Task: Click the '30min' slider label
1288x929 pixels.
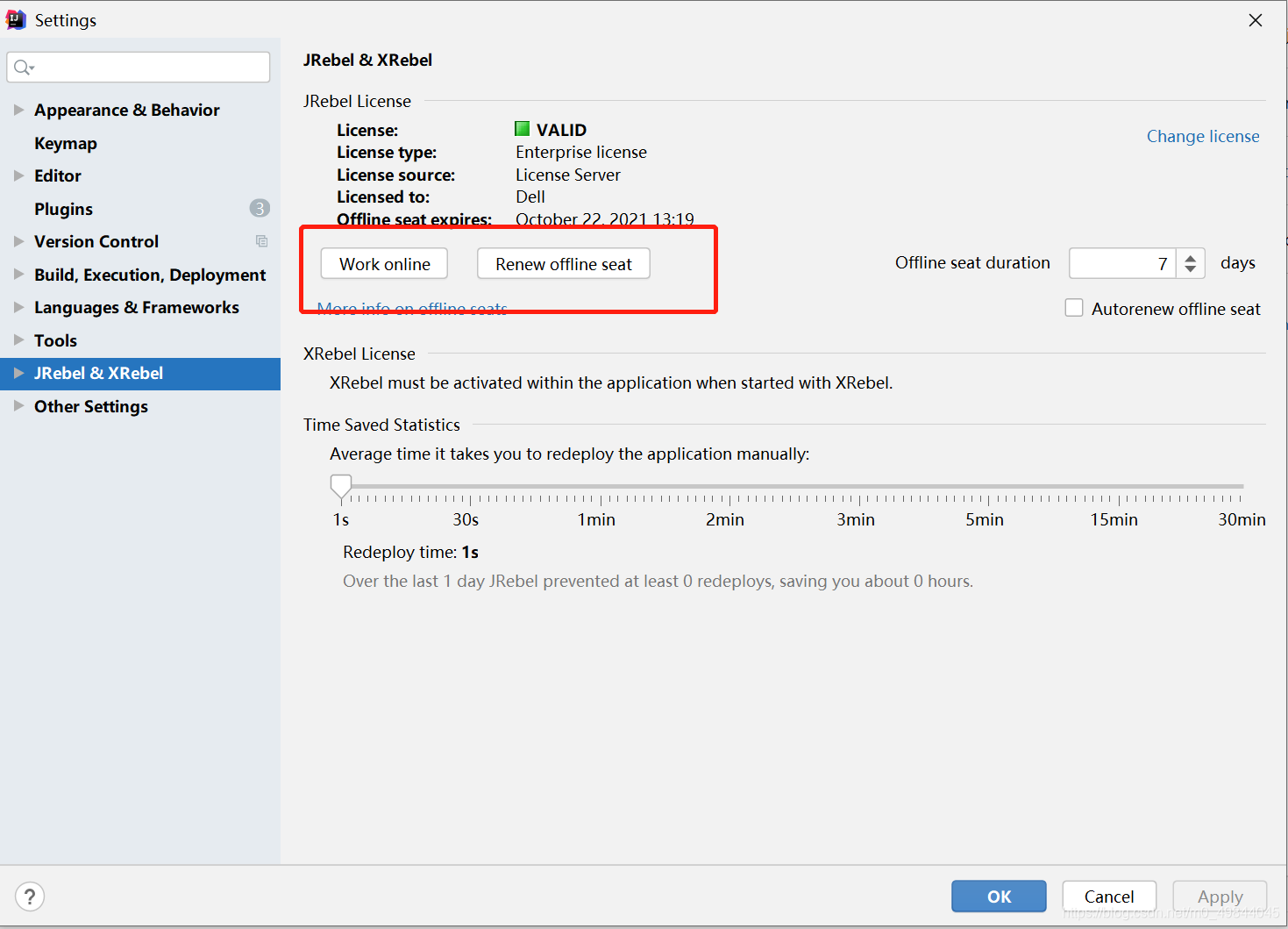Action: coord(1242,519)
